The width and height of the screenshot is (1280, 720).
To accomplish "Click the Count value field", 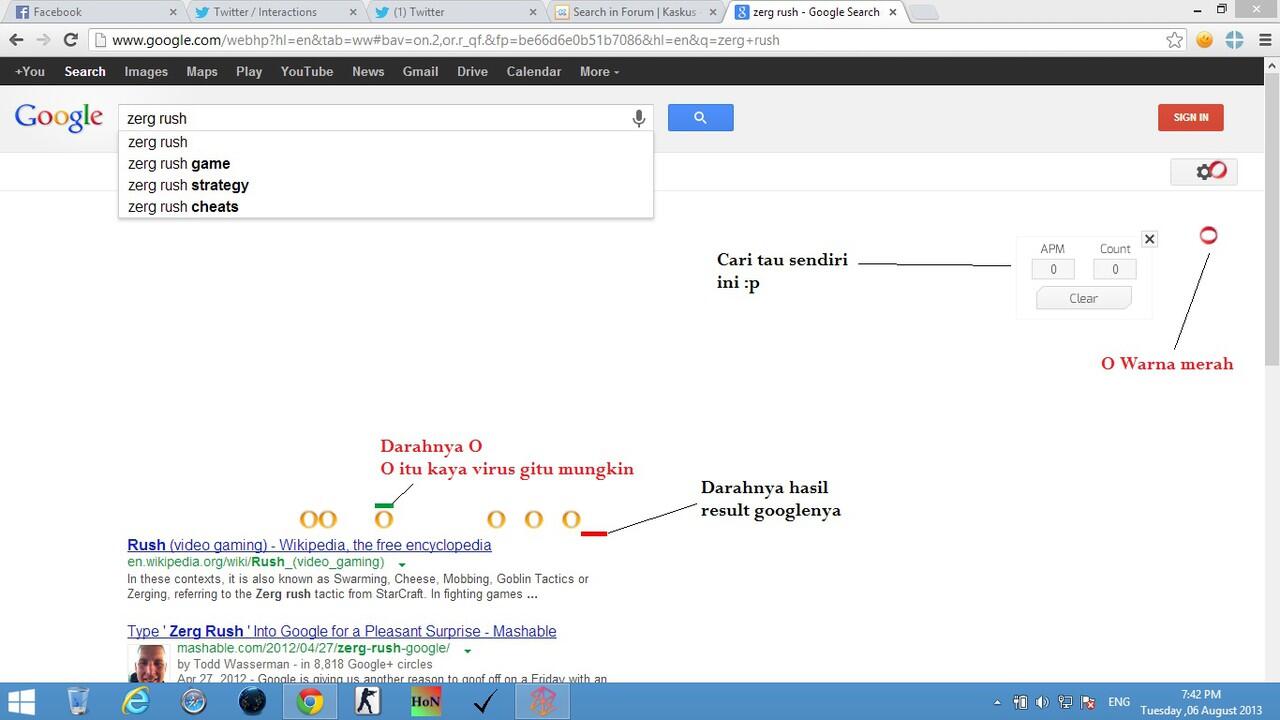I will (1115, 269).
